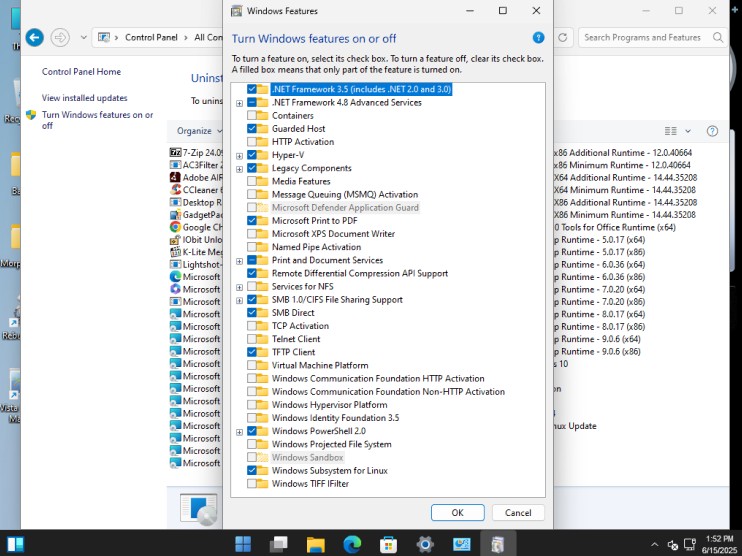
Task: Check the Named Pipe Activation checkbox
Action: pos(252,247)
